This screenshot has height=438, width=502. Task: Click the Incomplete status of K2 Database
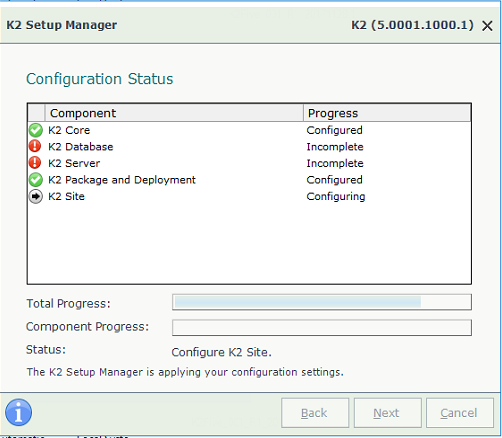click(335, 147)
